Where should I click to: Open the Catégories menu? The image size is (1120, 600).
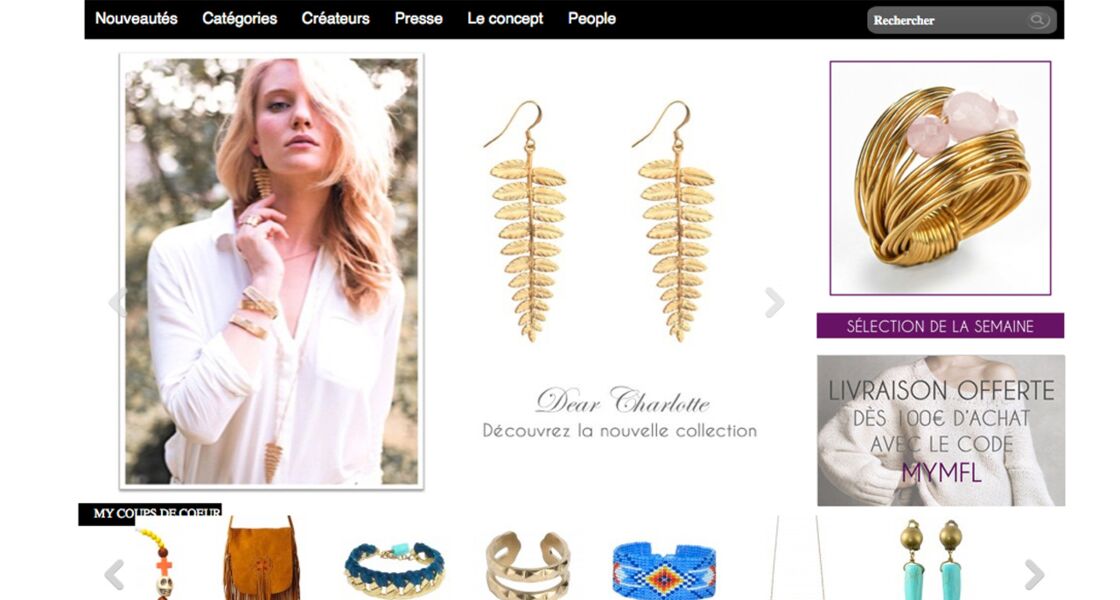(x=239, y=19)
